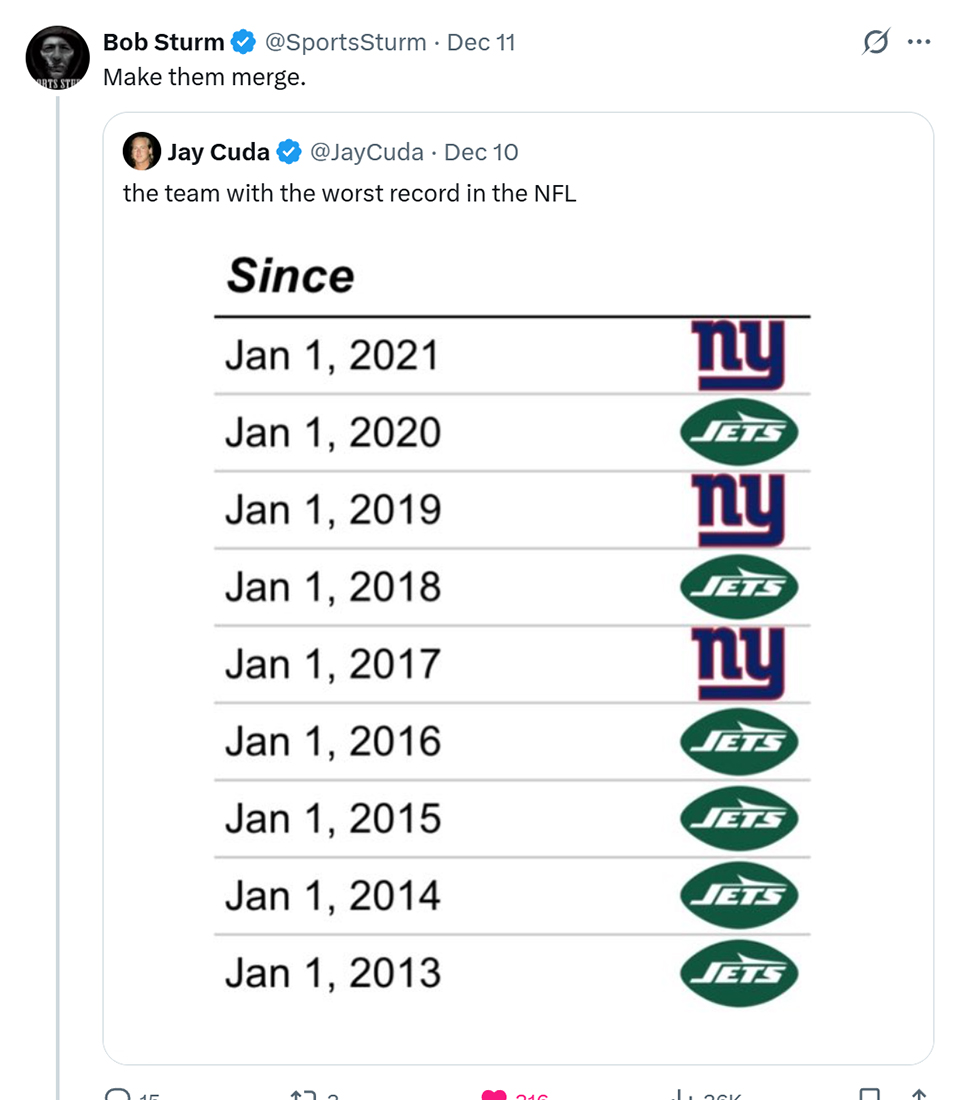The height and width of the screenshot is (1100, 960).
Task: Click Jay Cuda's blue verified badge
Action: tap(289, 152)
